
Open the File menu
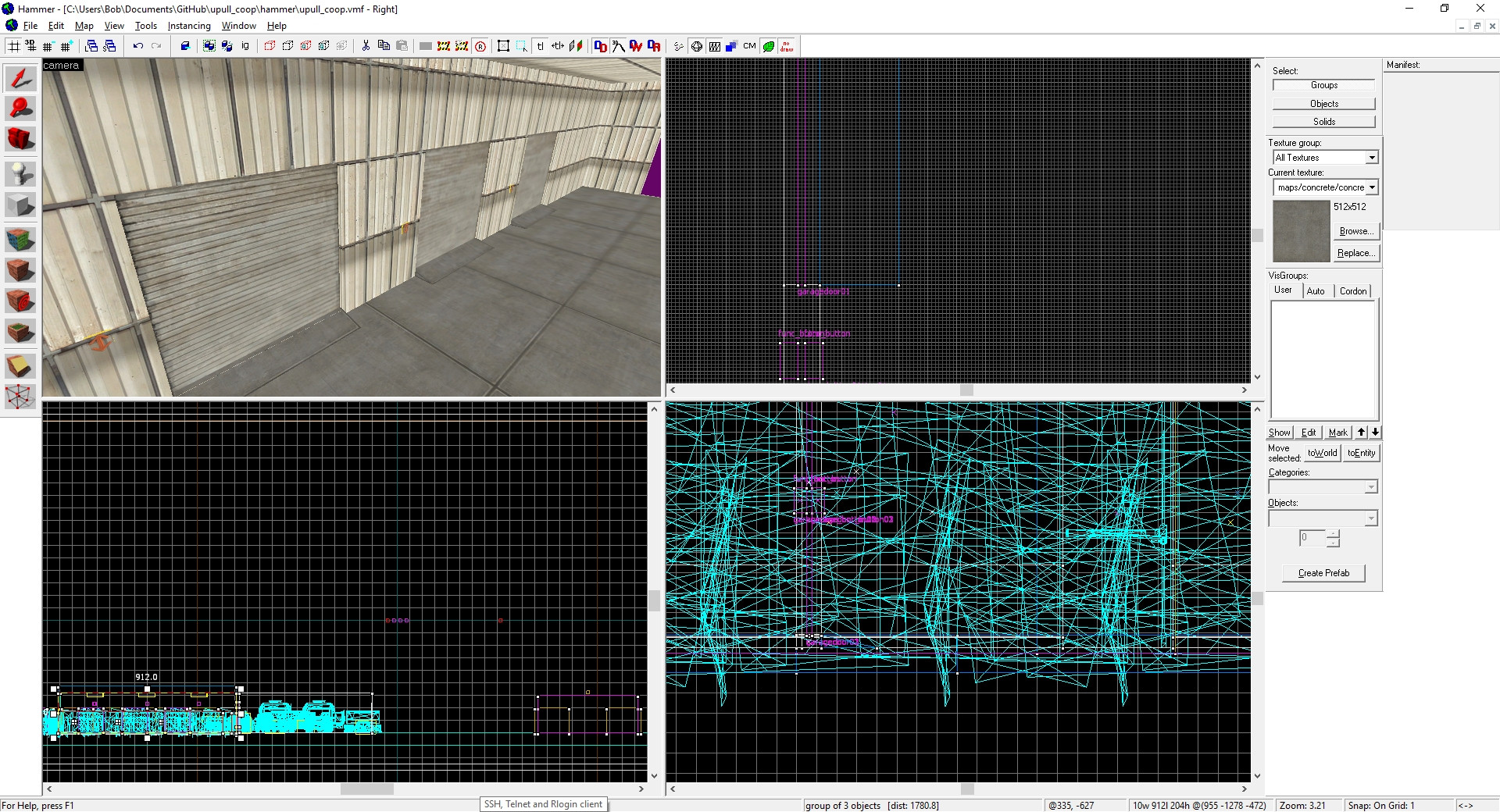[30, 26]
